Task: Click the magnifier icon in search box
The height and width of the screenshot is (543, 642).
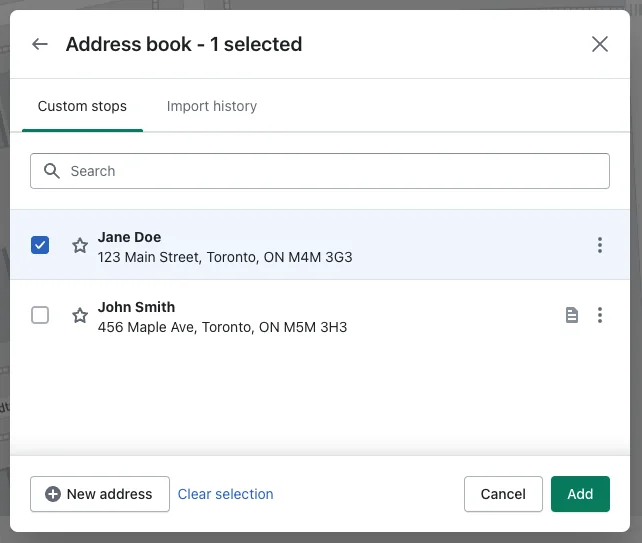Action: point(52,171)
